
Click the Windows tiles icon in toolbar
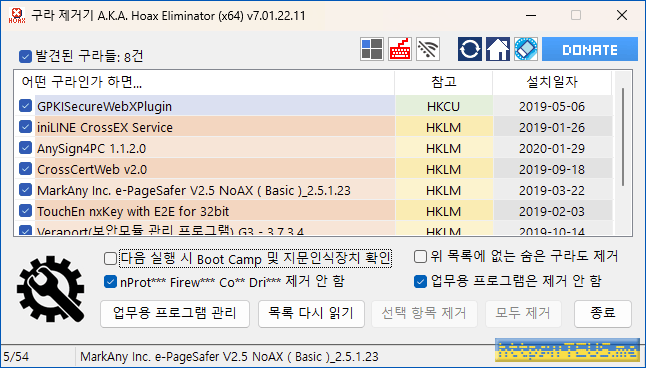pyautogui.click(x=372, y=49)
